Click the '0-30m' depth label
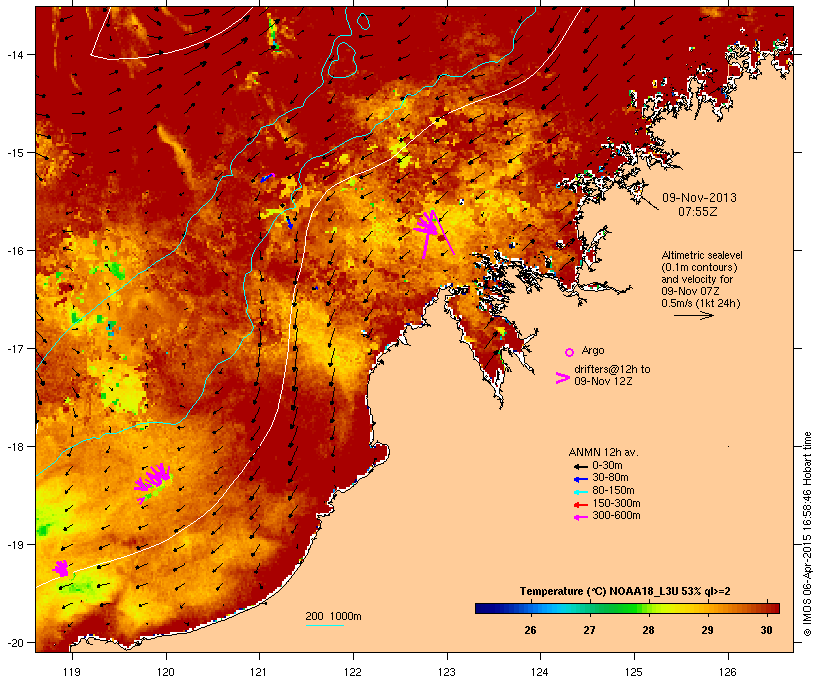Image resolution: width=820 pixels, height=680 pixels. [607, 466]
